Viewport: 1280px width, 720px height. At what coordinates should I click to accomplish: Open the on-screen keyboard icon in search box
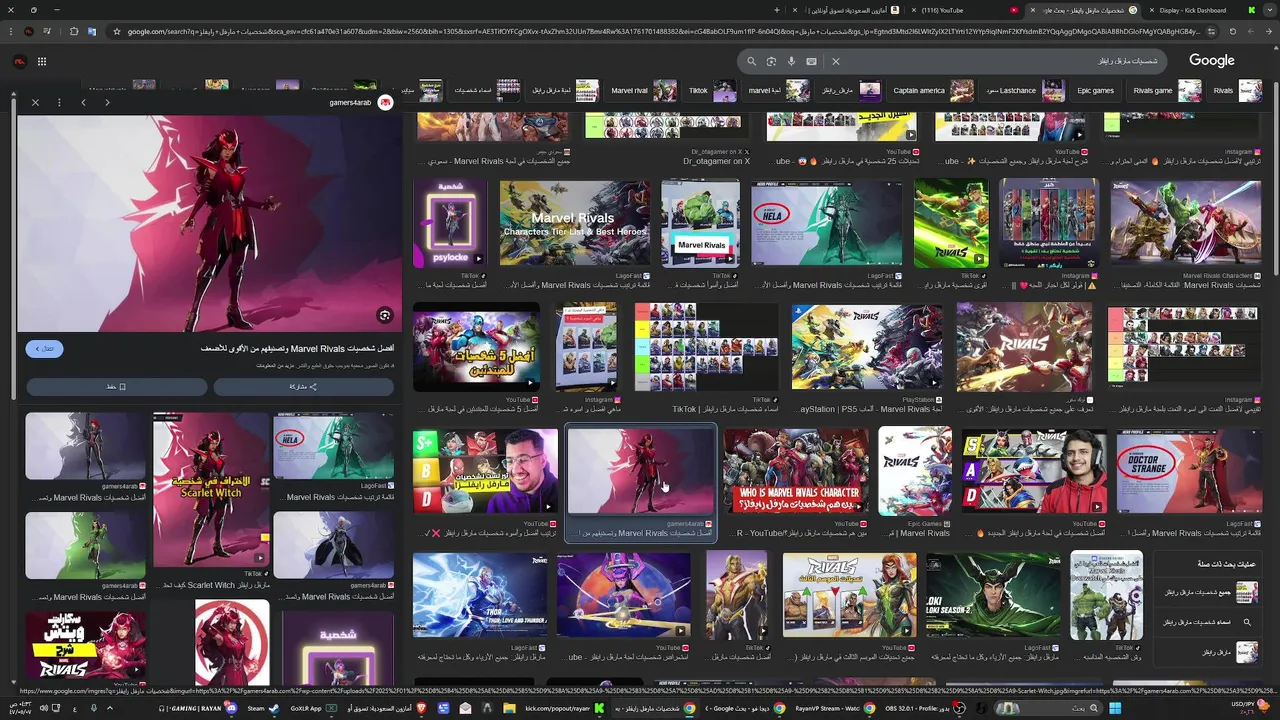tap(811, 61)
